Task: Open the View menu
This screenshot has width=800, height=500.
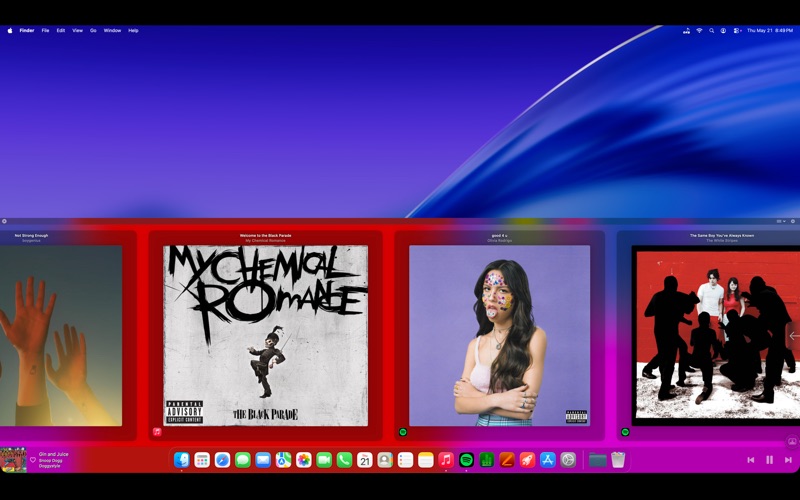Action: tap(78, 31)
